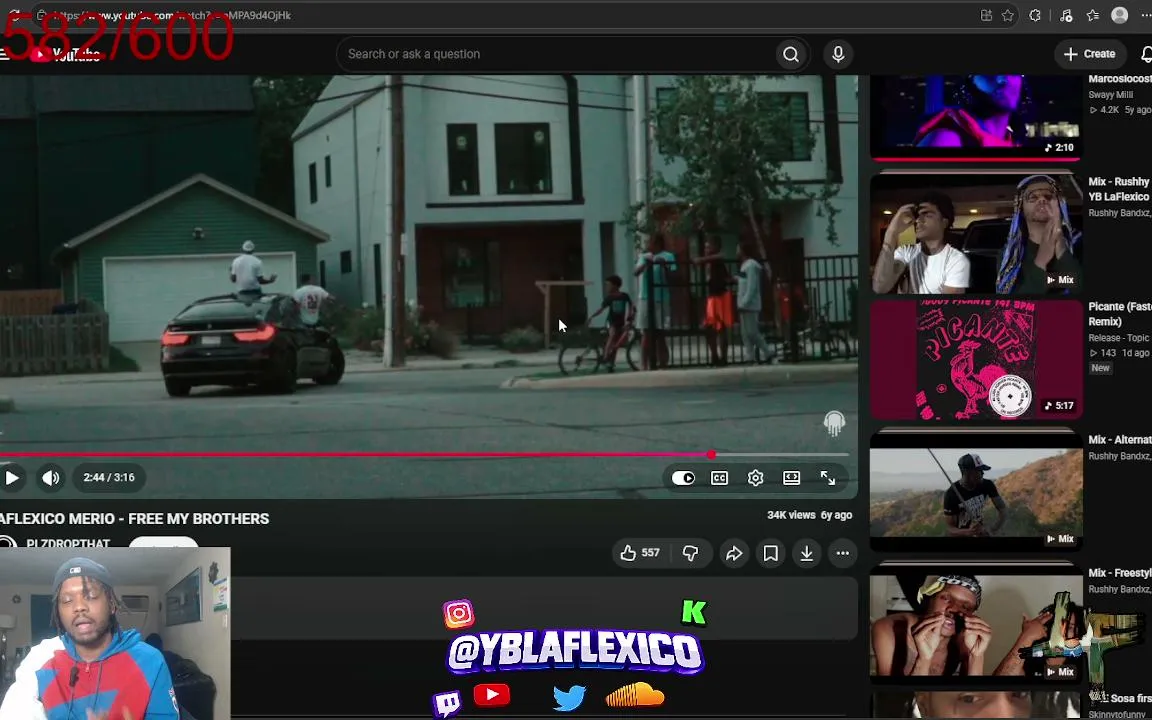The height and width of the screenshot is (720, 1152).
Task: Play the paused YouTube video
Action: point(12,478)
